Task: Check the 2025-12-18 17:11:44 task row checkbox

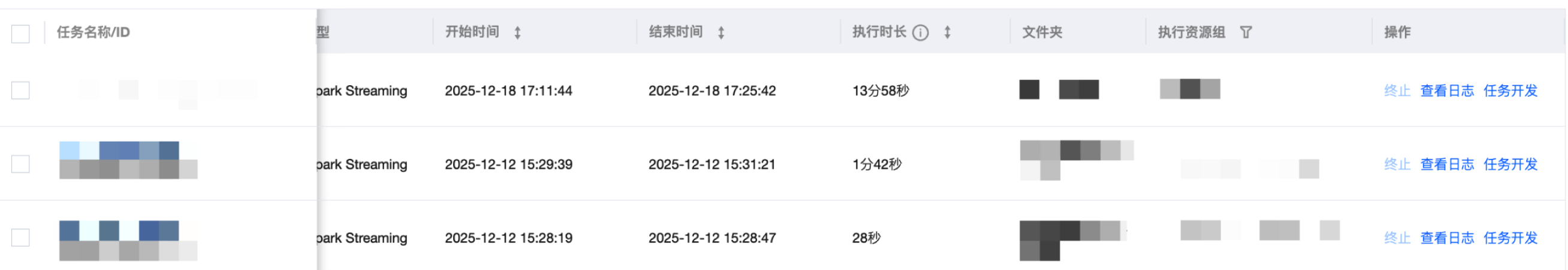Action: pyautogui.click(x=21, y=90)
